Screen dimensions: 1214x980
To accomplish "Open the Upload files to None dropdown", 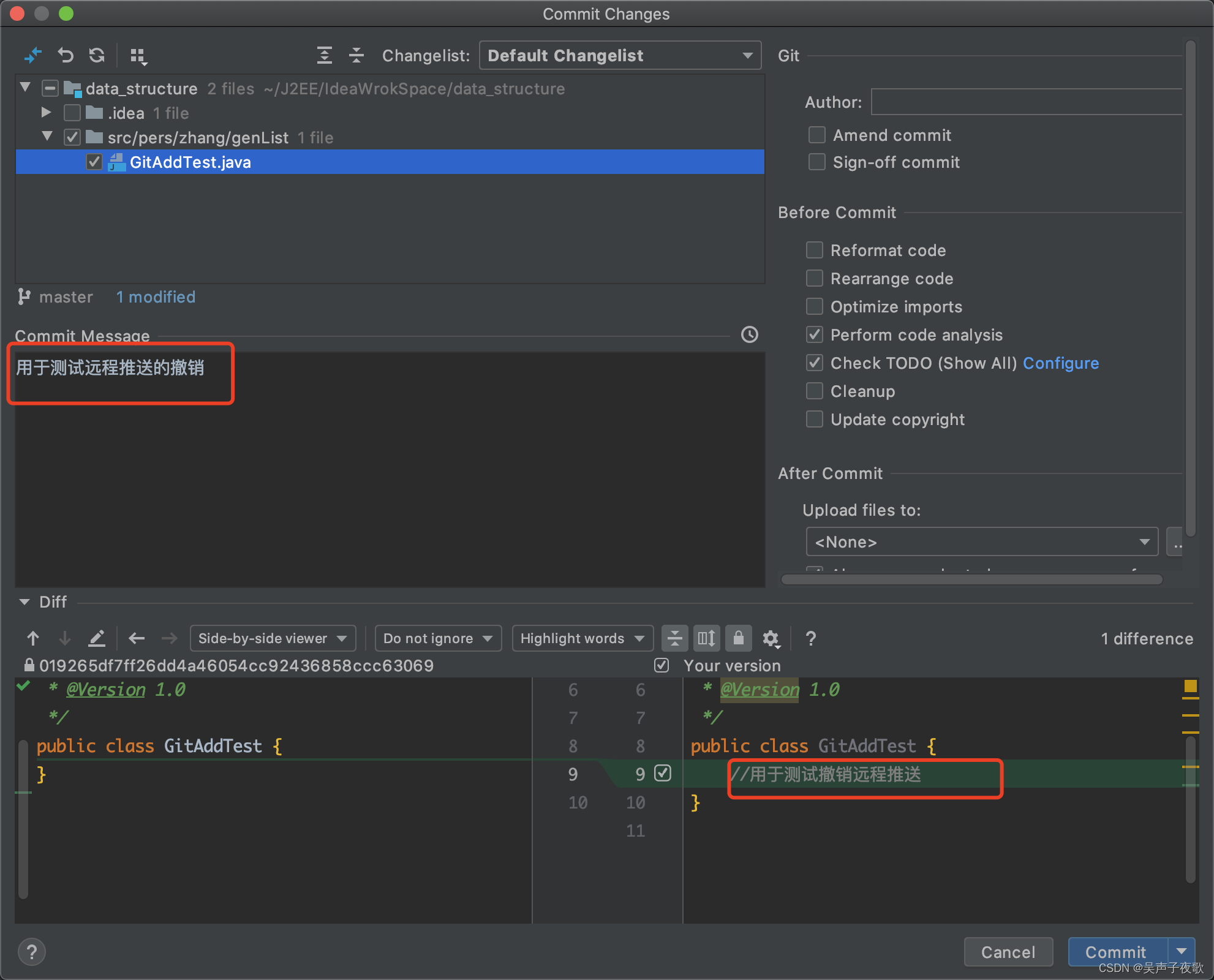I will pos(982,542).
